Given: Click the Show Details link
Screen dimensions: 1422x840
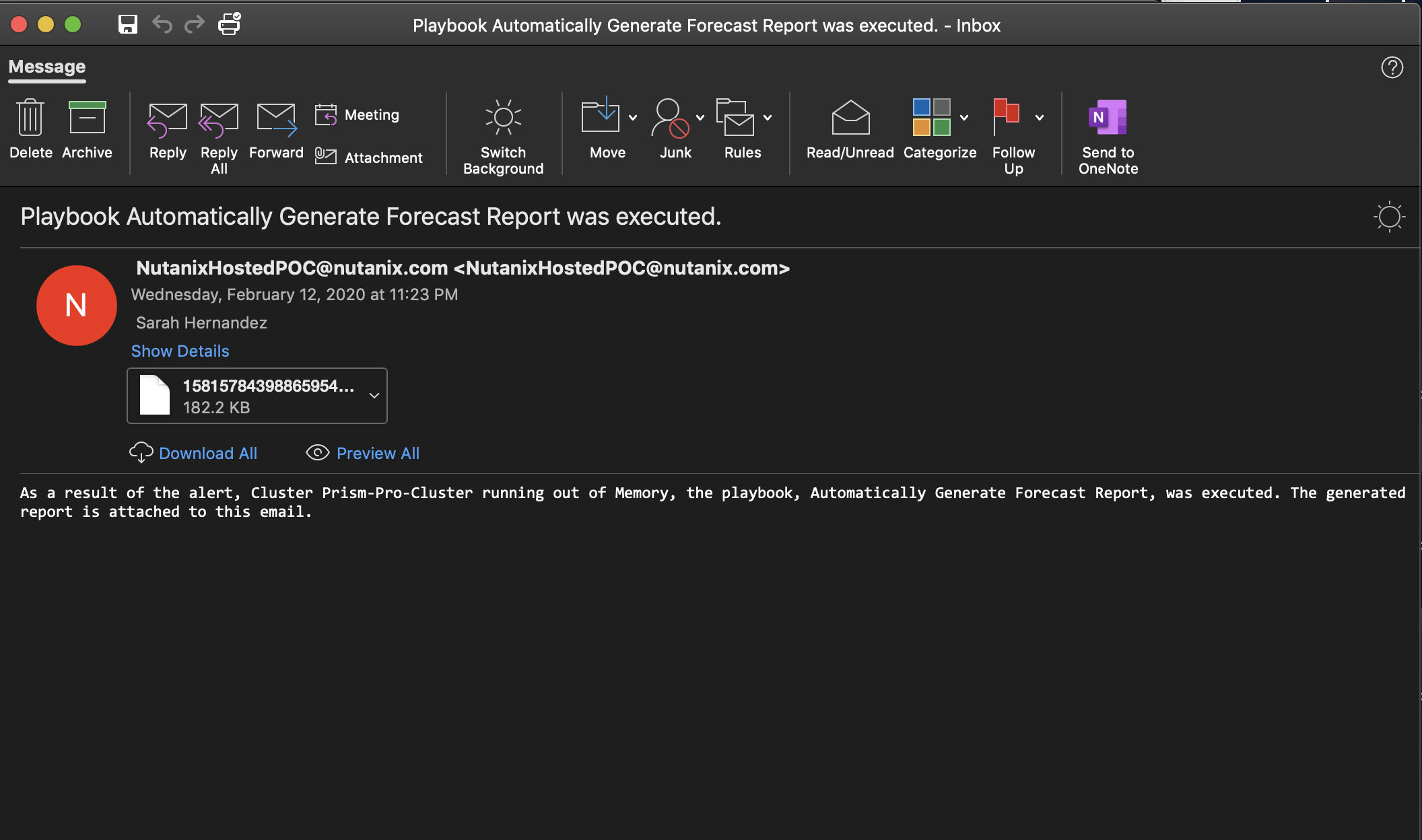Looking at the screenshot, I should 180,351.
